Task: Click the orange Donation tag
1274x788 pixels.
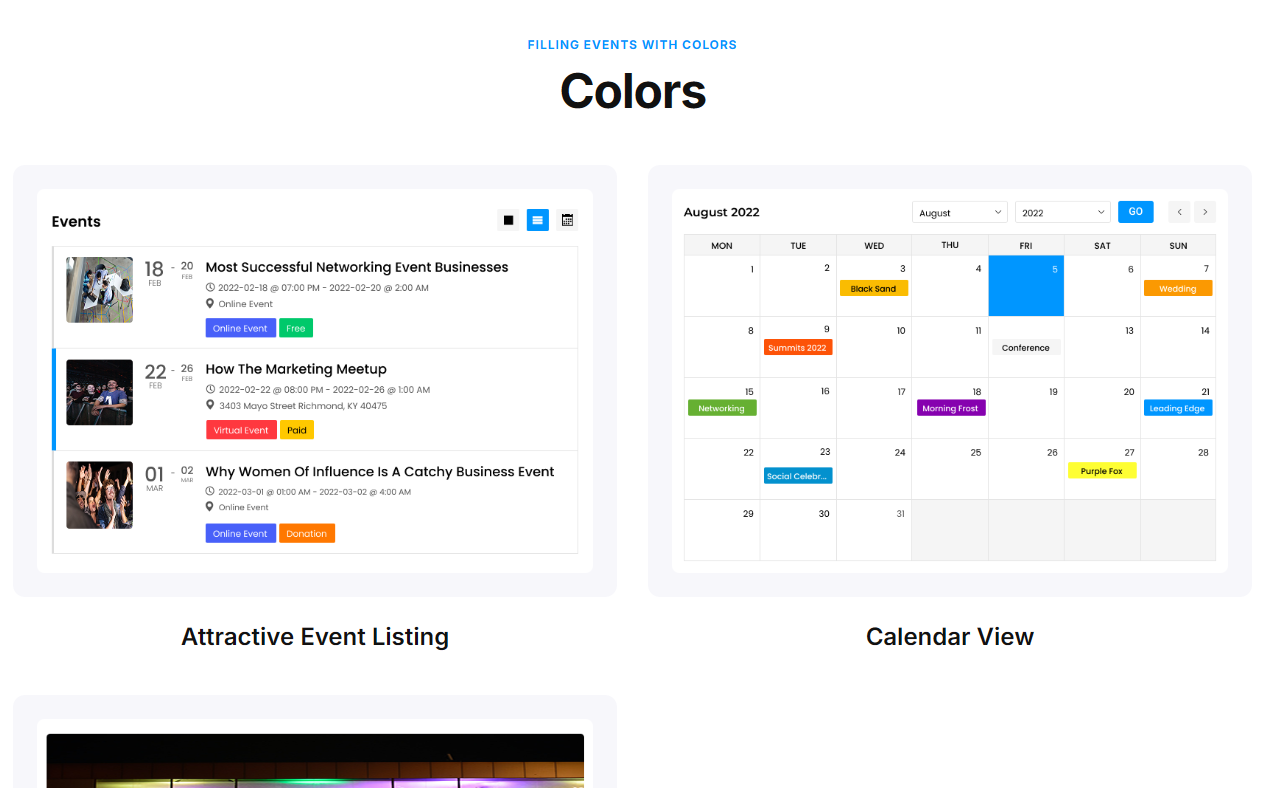Action: (307, 534)
